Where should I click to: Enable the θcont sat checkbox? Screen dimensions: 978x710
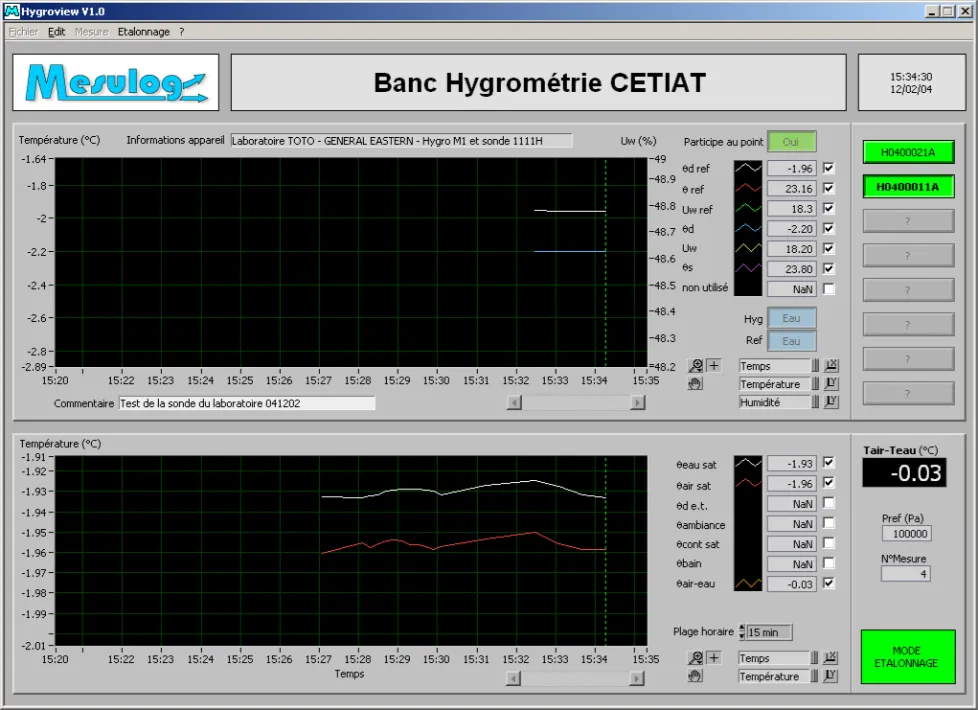829,543
